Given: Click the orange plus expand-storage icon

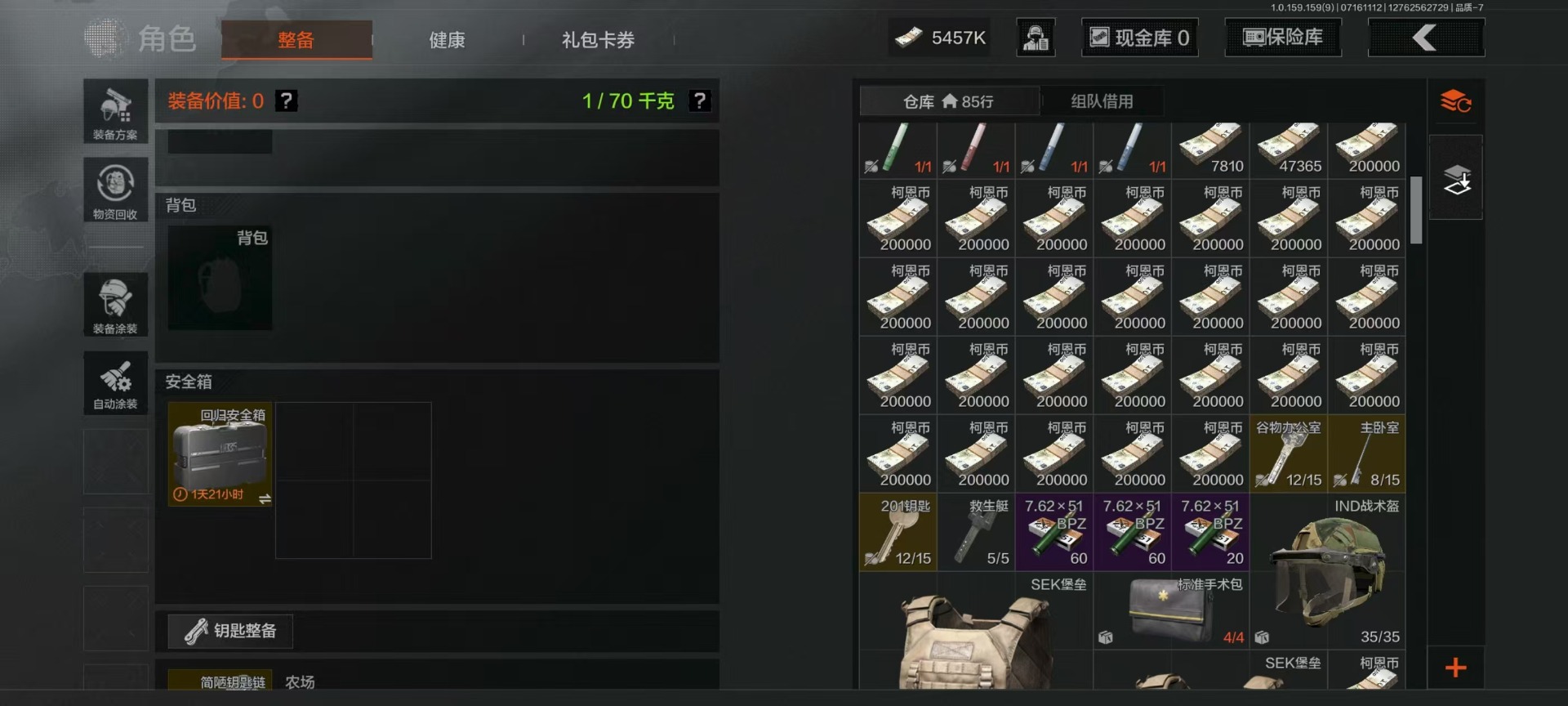Looking at the screenshot, I should [x=1455, y=668].
